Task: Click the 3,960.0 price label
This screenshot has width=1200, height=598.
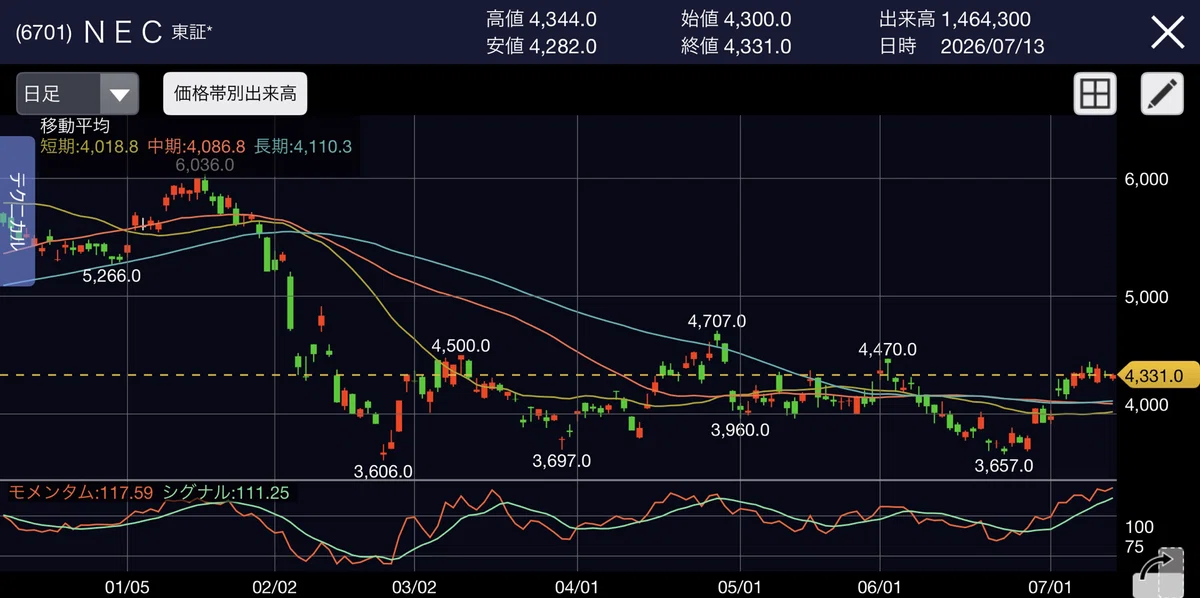Action: tap(740, 430)
